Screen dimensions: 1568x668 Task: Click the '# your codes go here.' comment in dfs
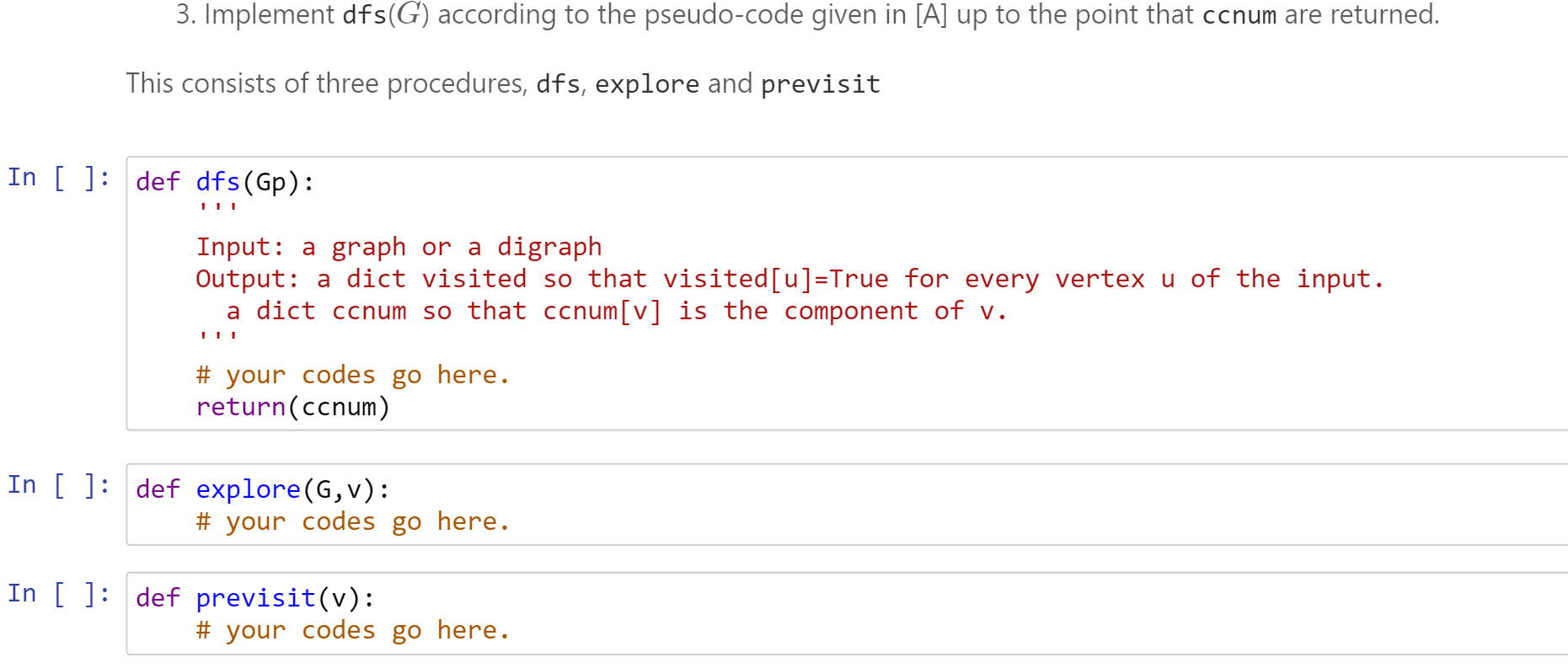click(353, 375)
